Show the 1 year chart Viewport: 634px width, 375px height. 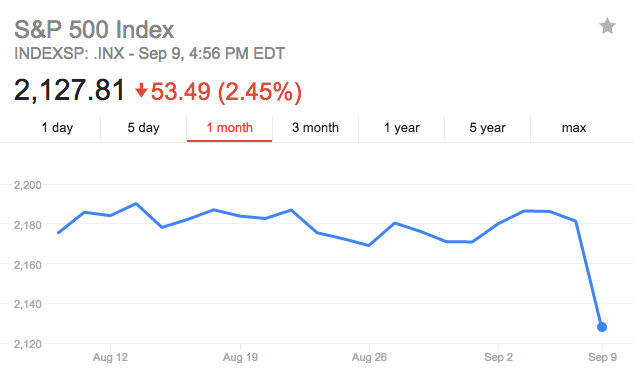(x=402, y=128)
